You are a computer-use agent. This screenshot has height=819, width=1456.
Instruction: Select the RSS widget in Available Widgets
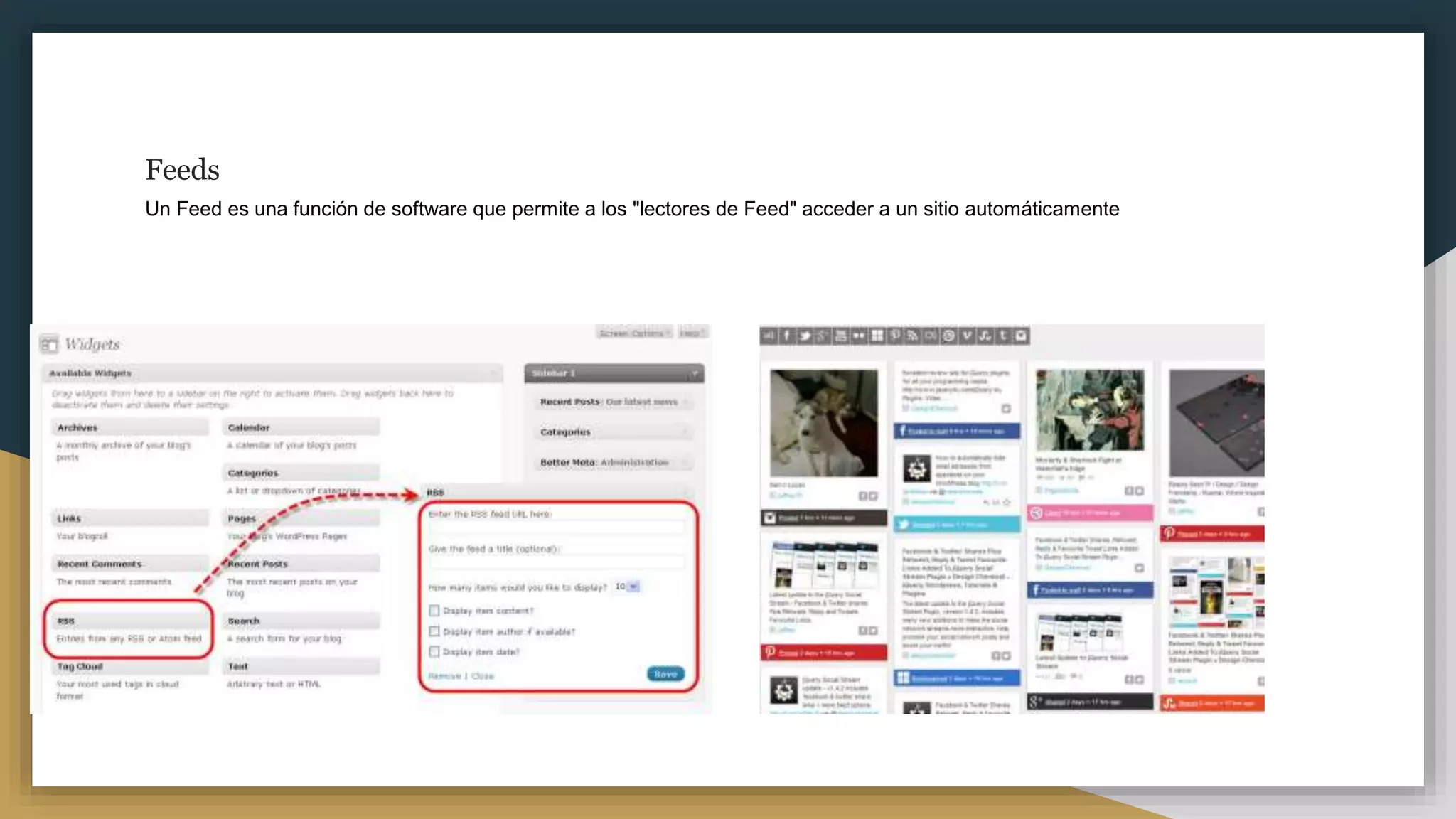pos(131,621)
